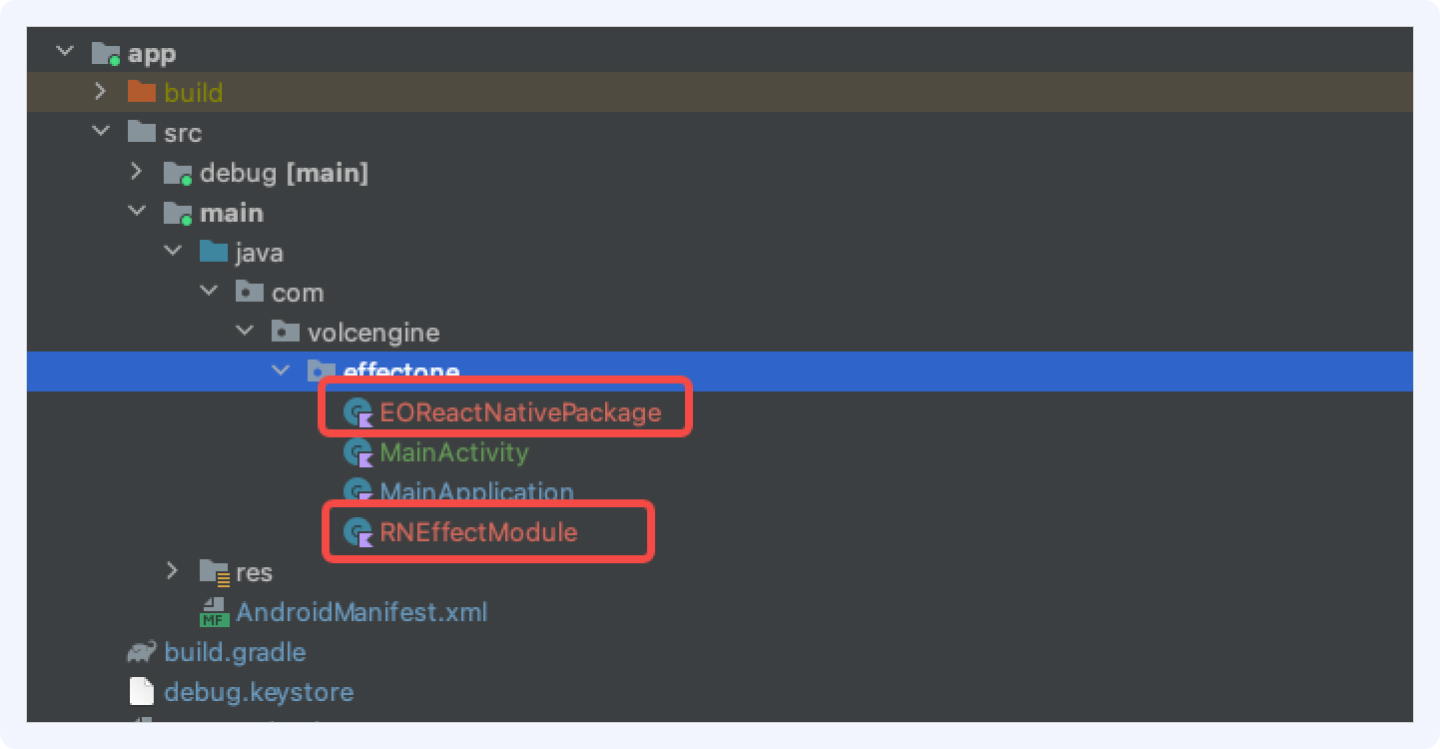This screenshot has height=749, width=1440.
Task: Select the main source folder label
Action: pos(231,213)
